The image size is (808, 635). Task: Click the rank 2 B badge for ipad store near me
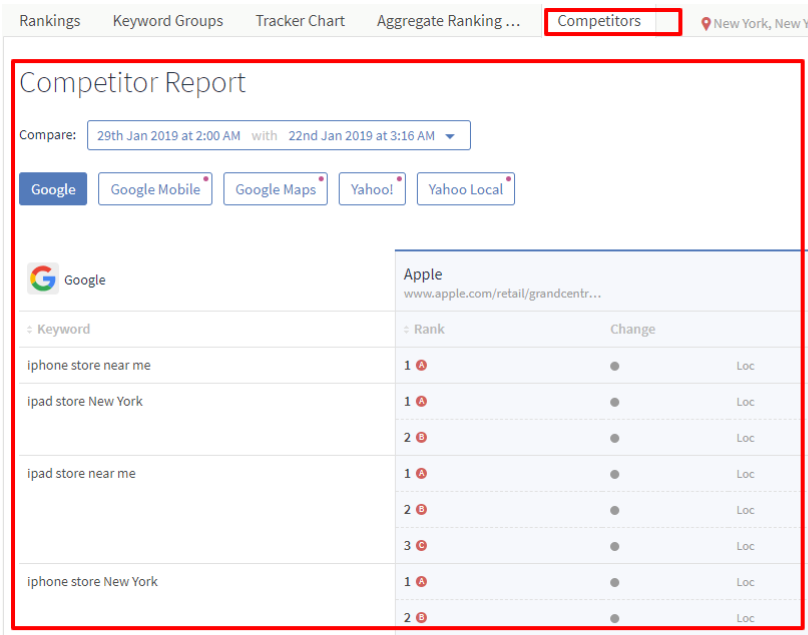point(422,510)
